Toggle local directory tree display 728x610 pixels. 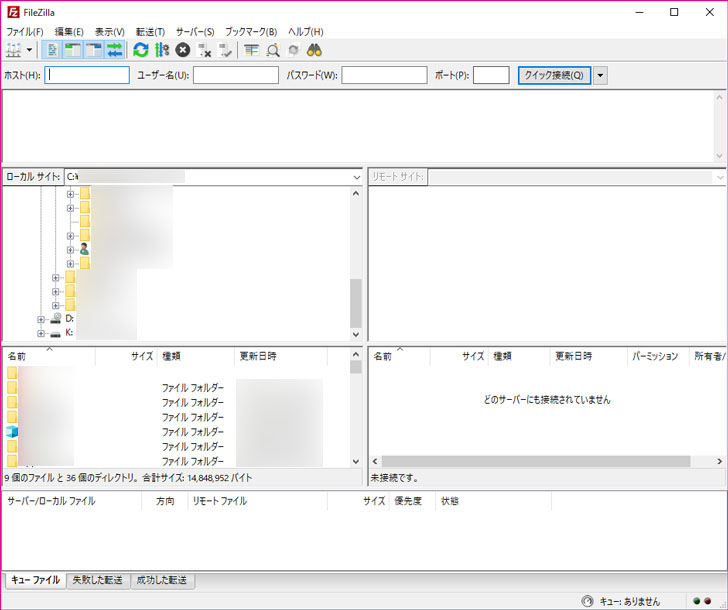(x=73, y=50)
